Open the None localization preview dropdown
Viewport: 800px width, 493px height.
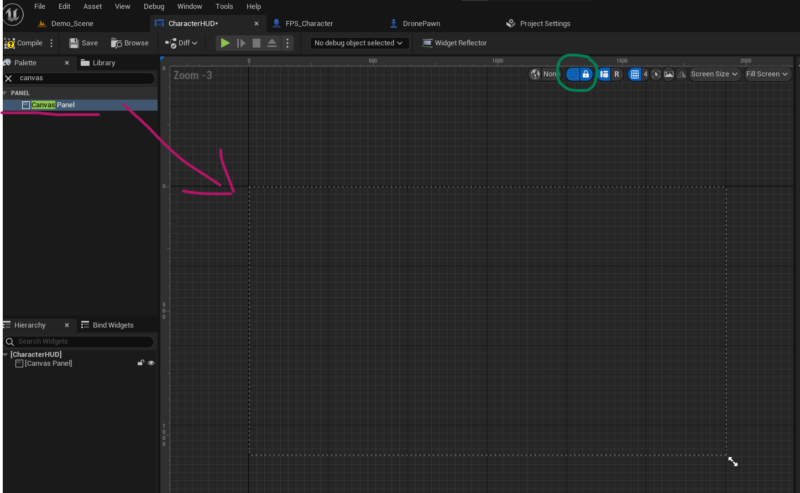pos(550,75)
